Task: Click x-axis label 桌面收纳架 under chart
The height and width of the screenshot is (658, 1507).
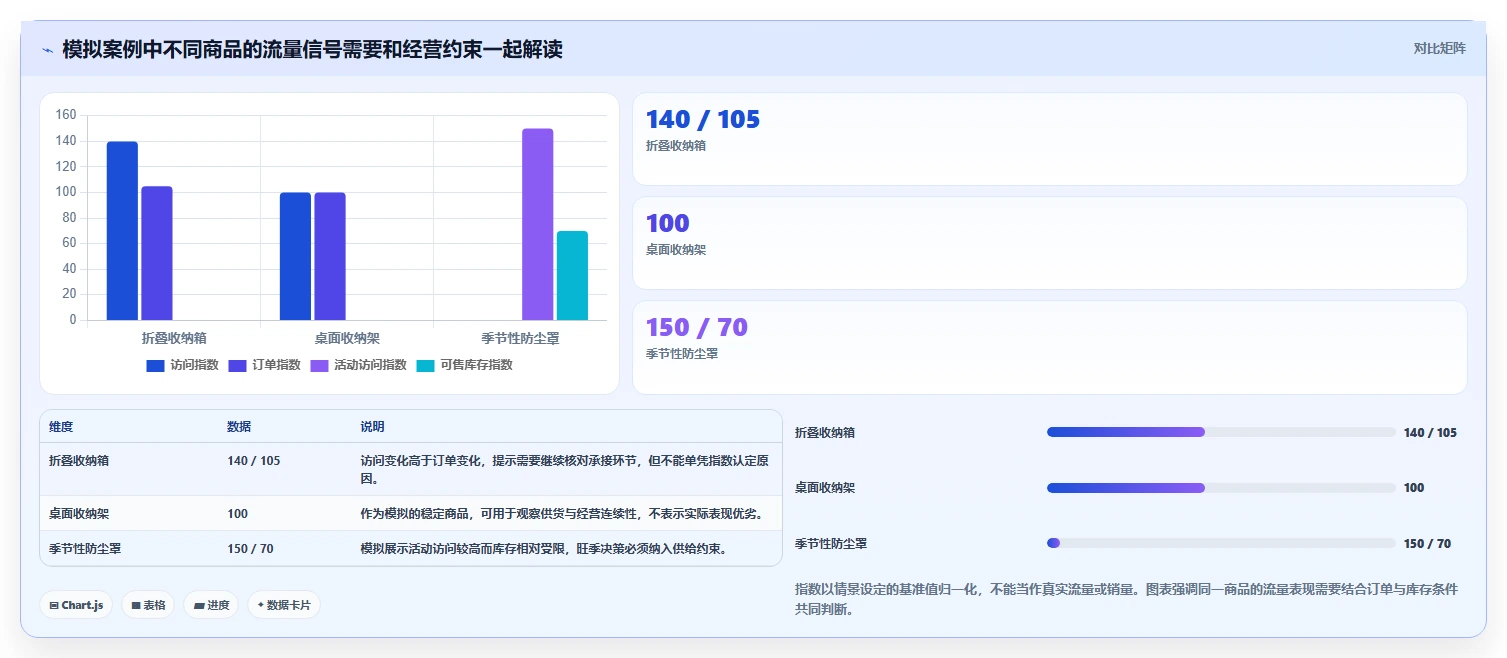Action: 347,339
